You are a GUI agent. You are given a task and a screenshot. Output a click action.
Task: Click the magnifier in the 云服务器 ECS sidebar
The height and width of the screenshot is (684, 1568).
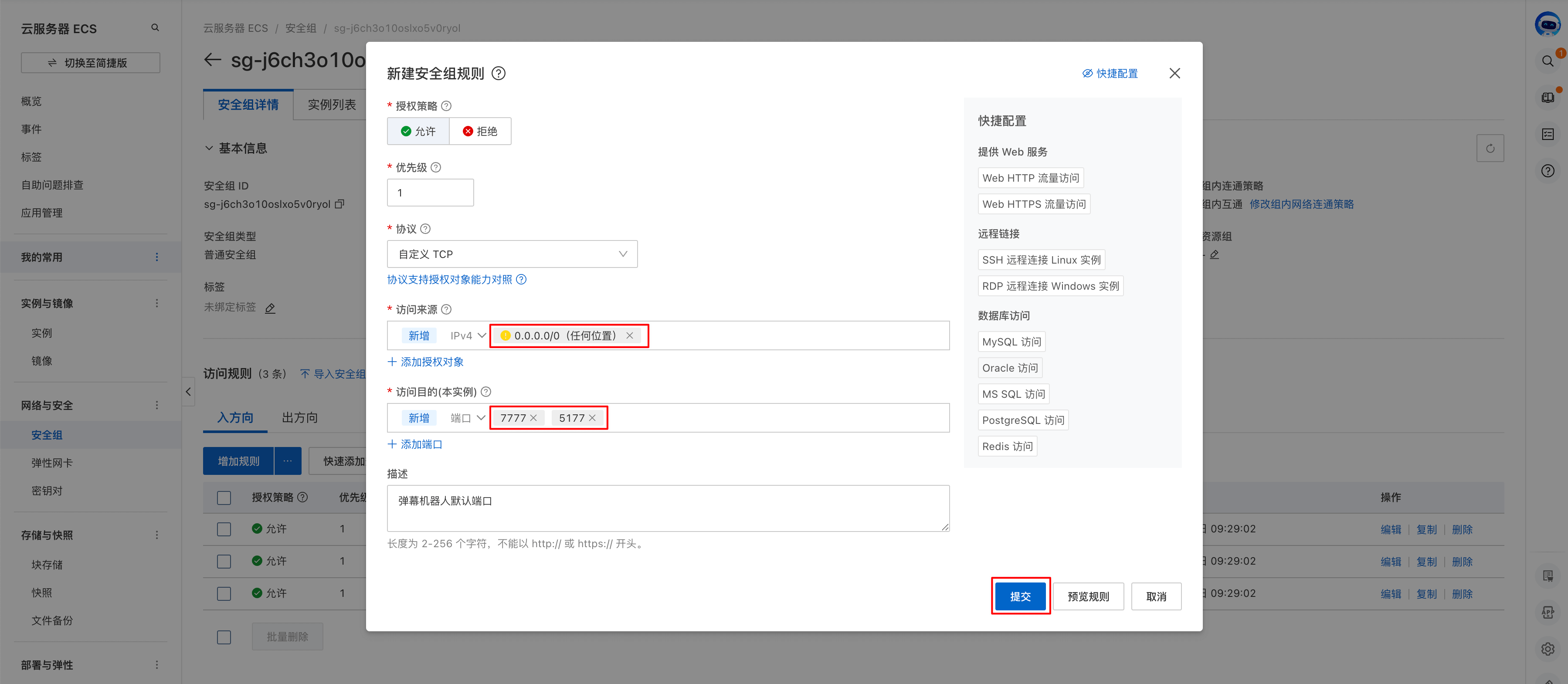[x=155, y=27]
